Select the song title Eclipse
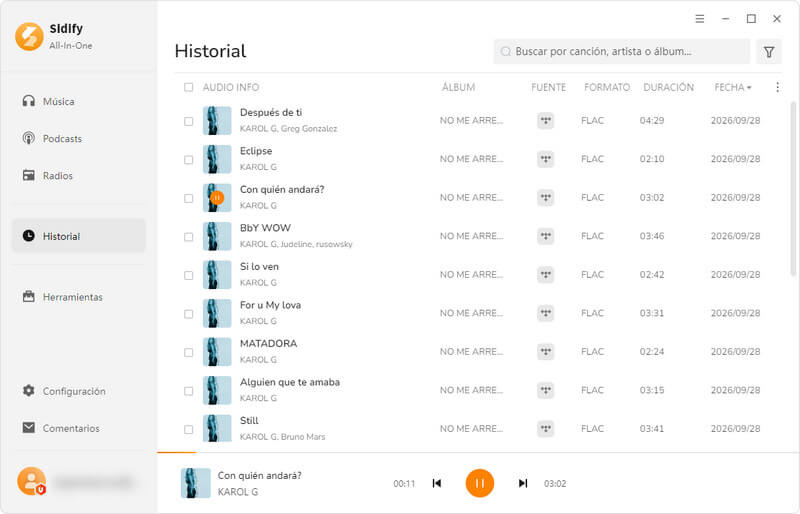 tap(256, 151)
